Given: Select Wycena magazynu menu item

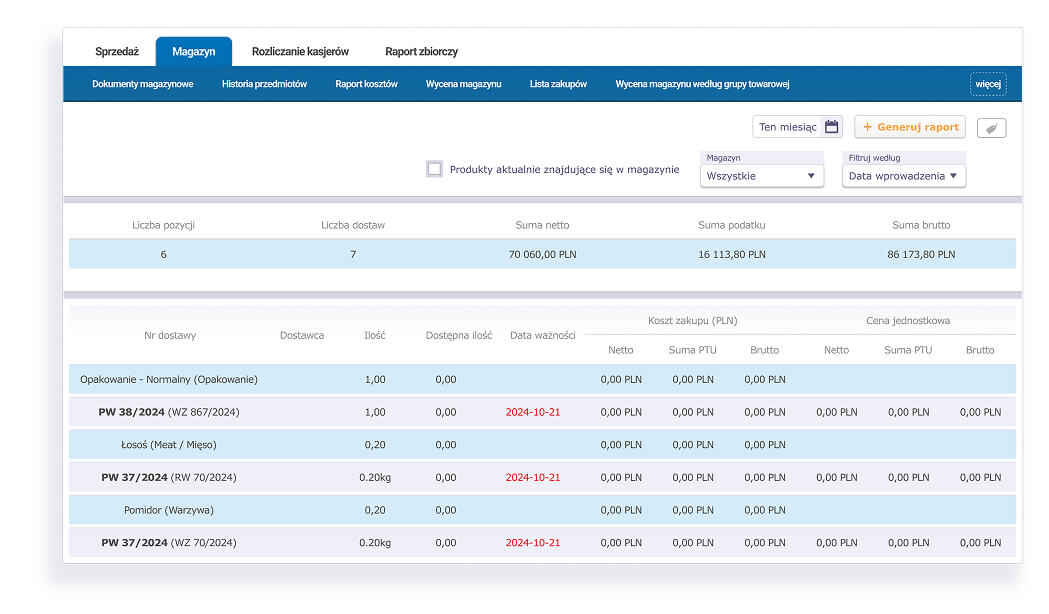Looking at the screenshot, I should [464, 84].
